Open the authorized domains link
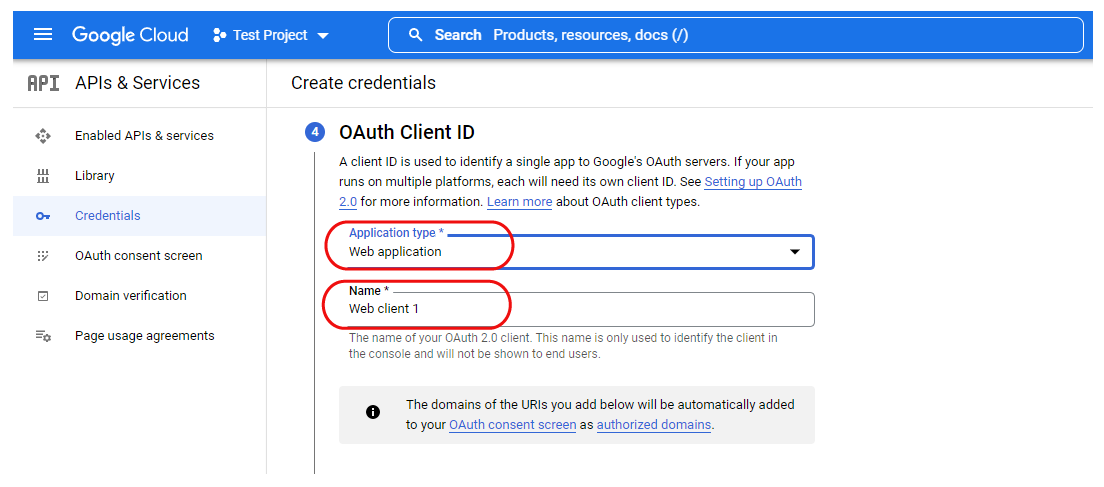 tap(653, 425)
